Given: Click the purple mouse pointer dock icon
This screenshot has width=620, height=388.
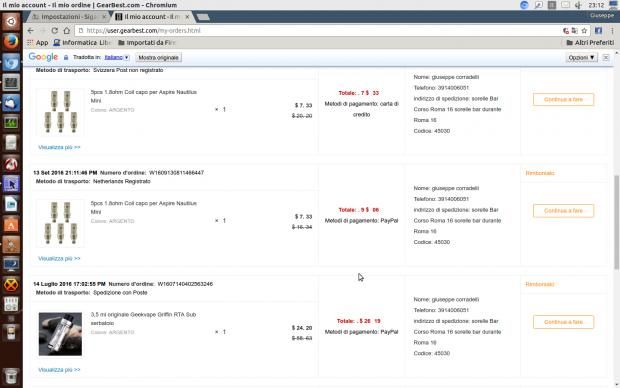Looking at the screenshot, I should point(11,184).
